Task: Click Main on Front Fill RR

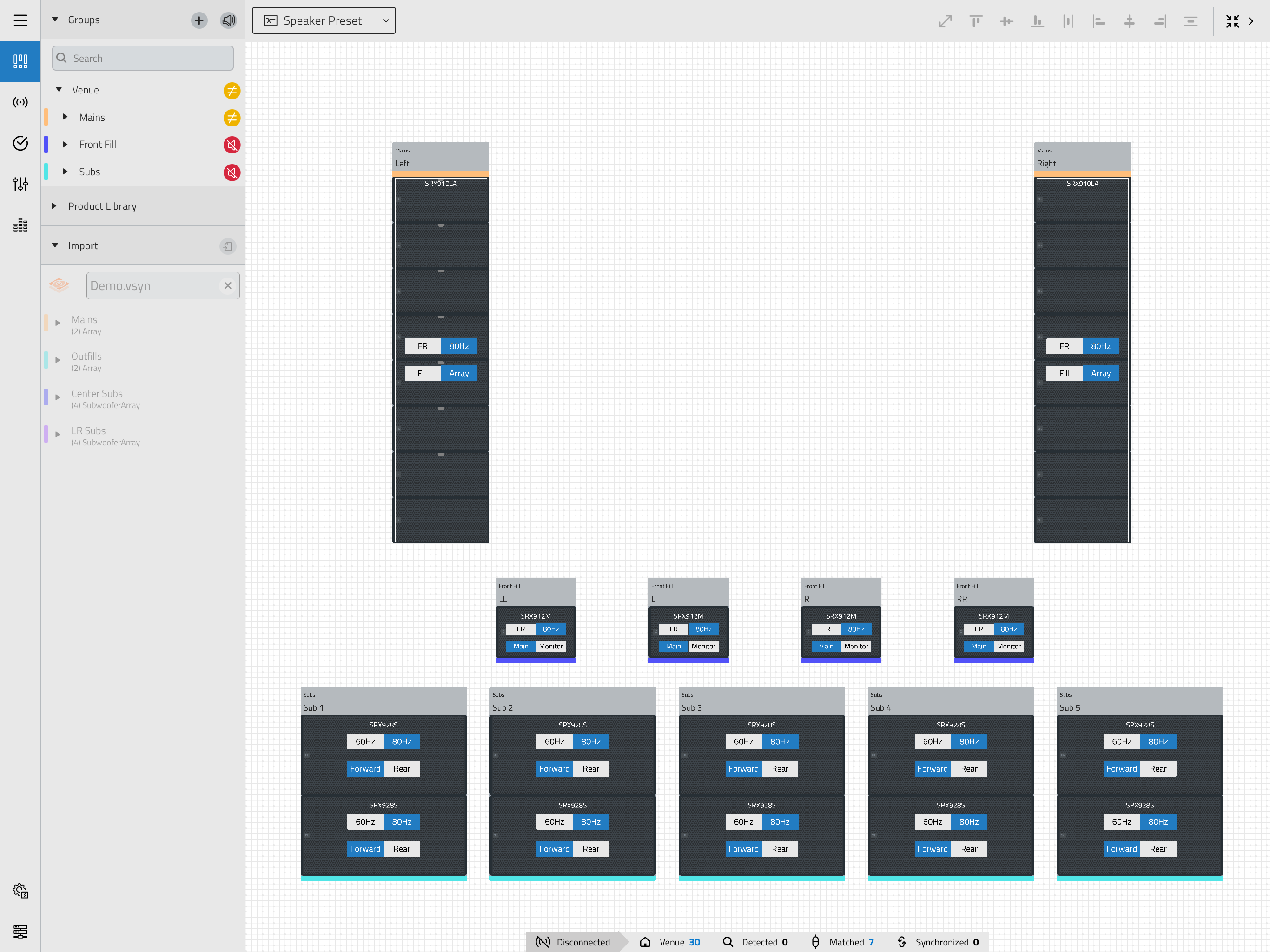Action: click(979, 646)
